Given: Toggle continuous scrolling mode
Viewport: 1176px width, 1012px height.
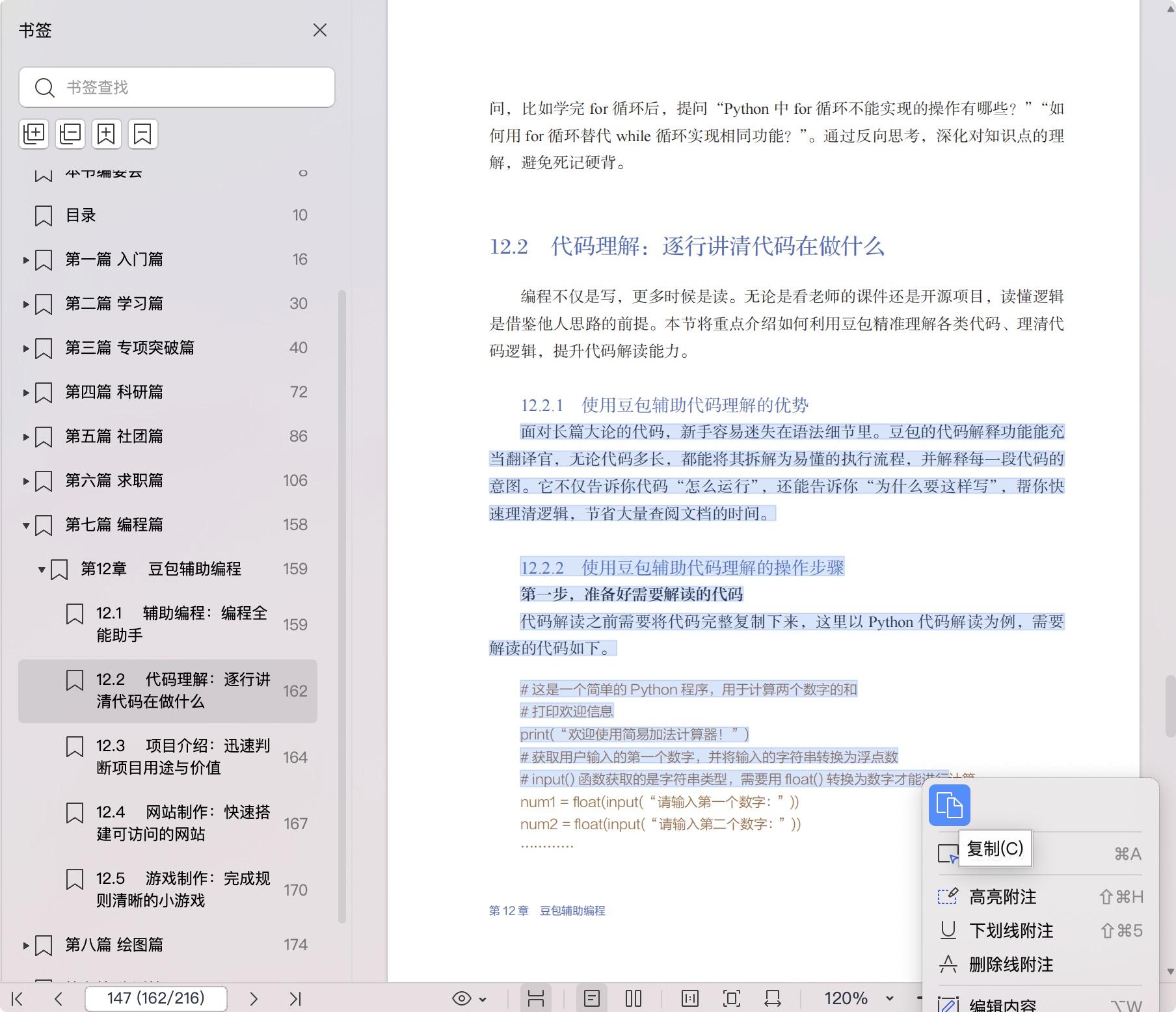Looking at the screenshot, I should (x=536, y=998).
